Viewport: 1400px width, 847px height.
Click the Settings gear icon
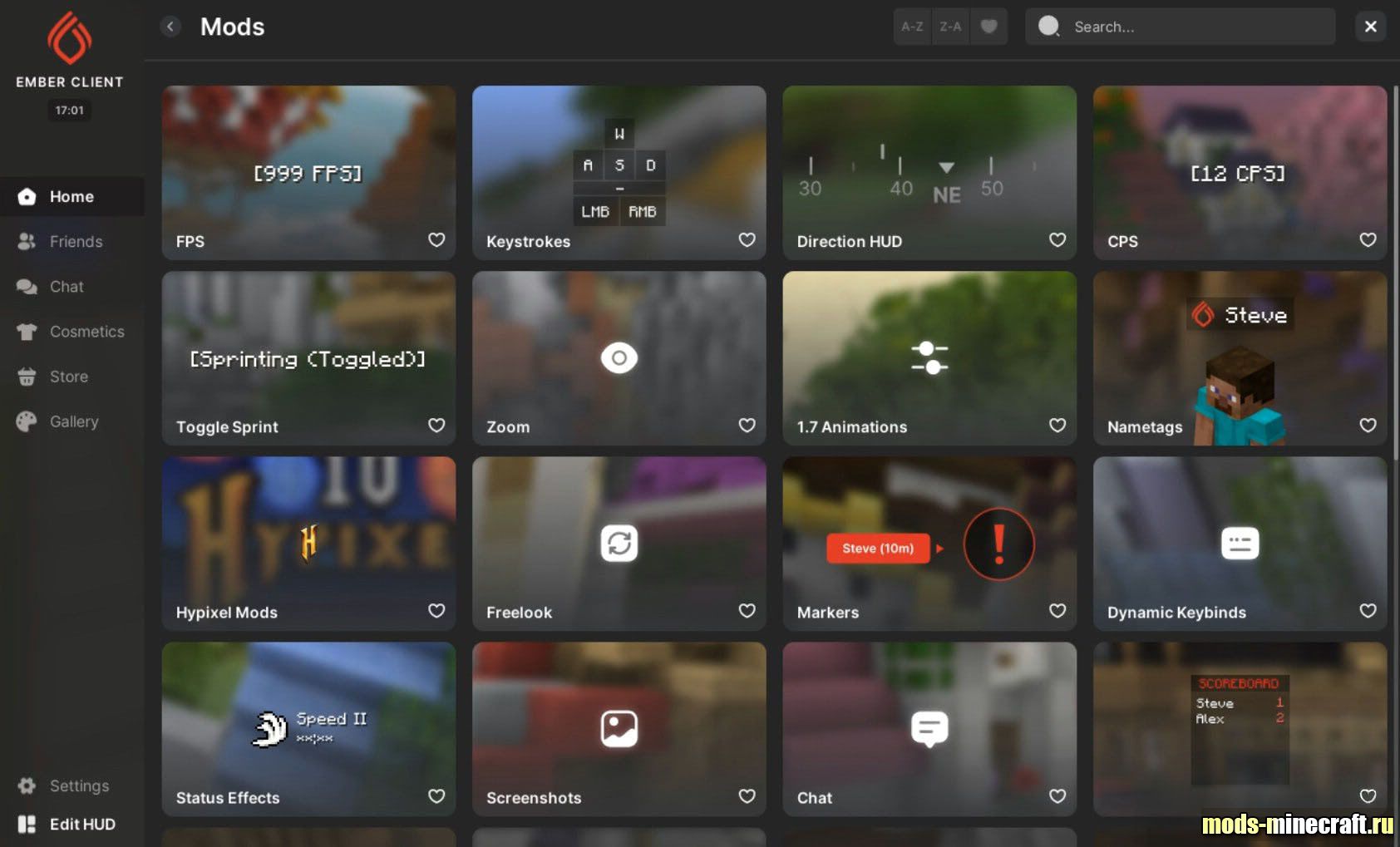point(27,785)
